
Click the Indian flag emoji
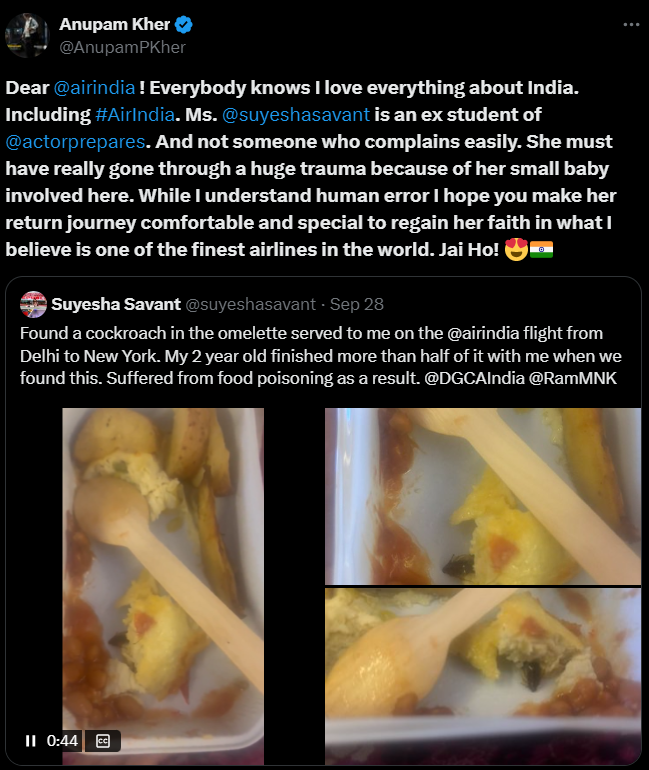pos(541,249)
